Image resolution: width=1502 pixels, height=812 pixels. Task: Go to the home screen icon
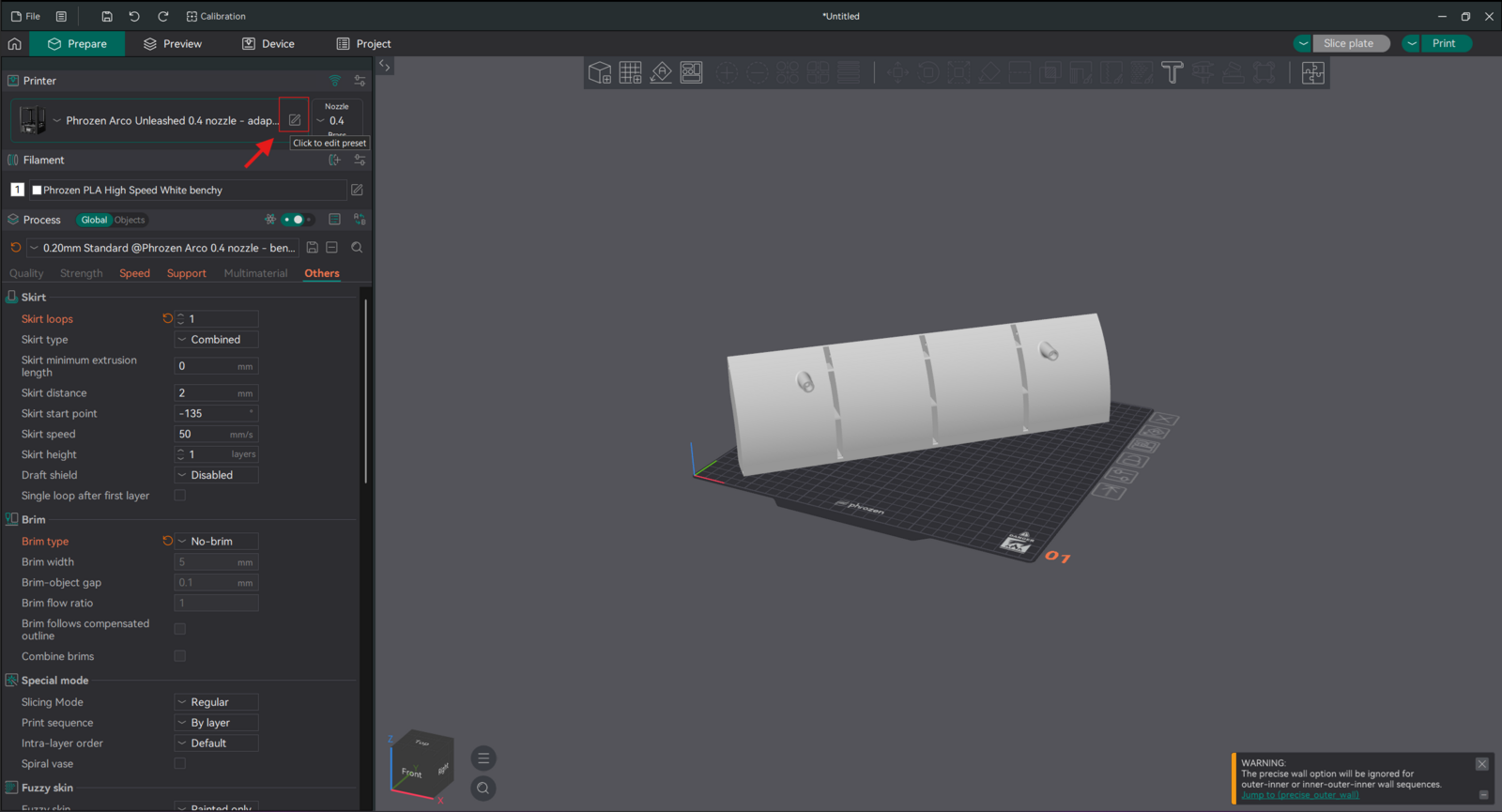click(14, 43)
